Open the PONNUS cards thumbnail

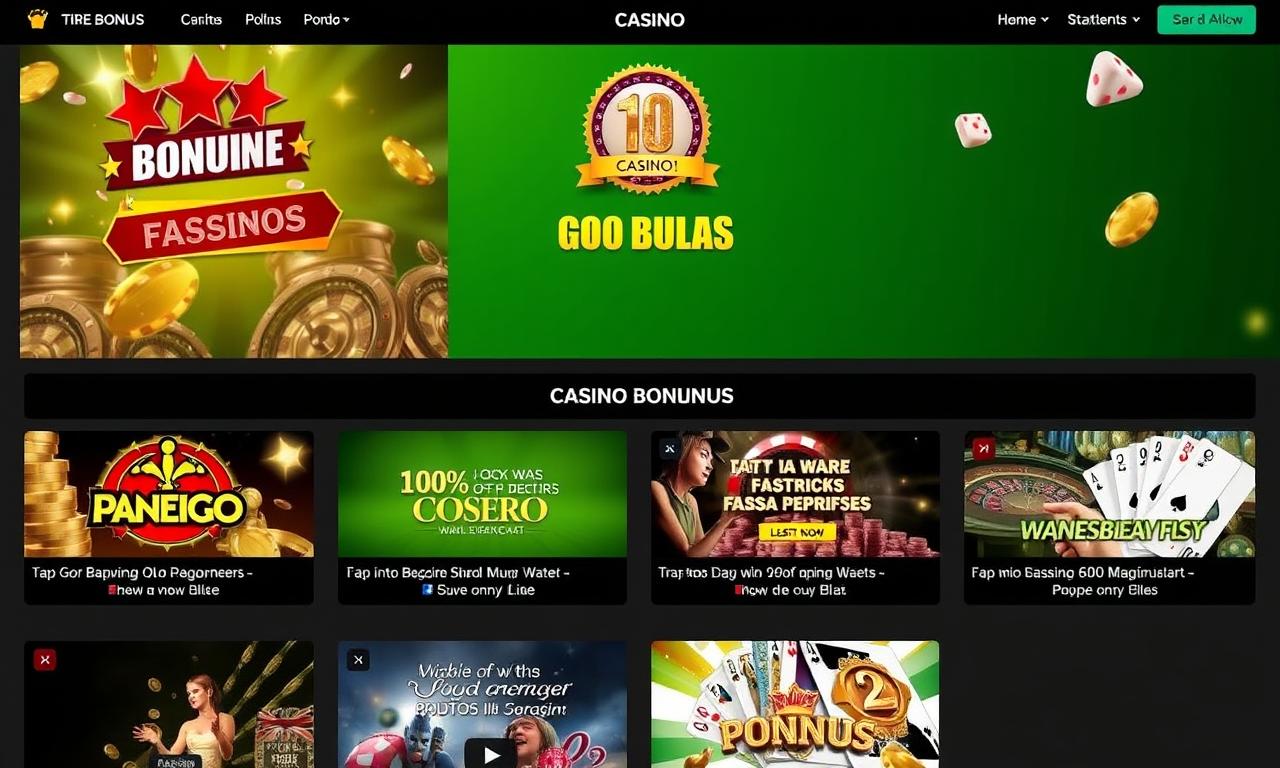coord(795,704)
